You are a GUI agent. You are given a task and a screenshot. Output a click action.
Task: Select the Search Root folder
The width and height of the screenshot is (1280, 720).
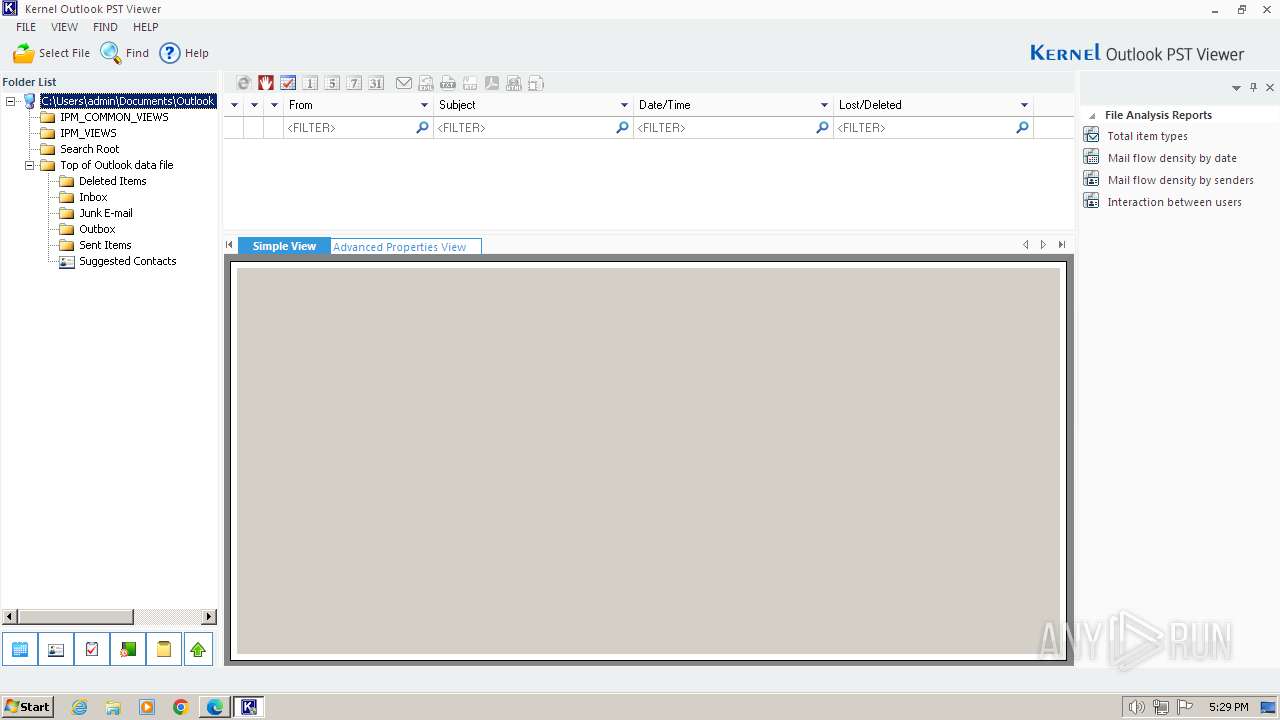(x=89, y=149)
